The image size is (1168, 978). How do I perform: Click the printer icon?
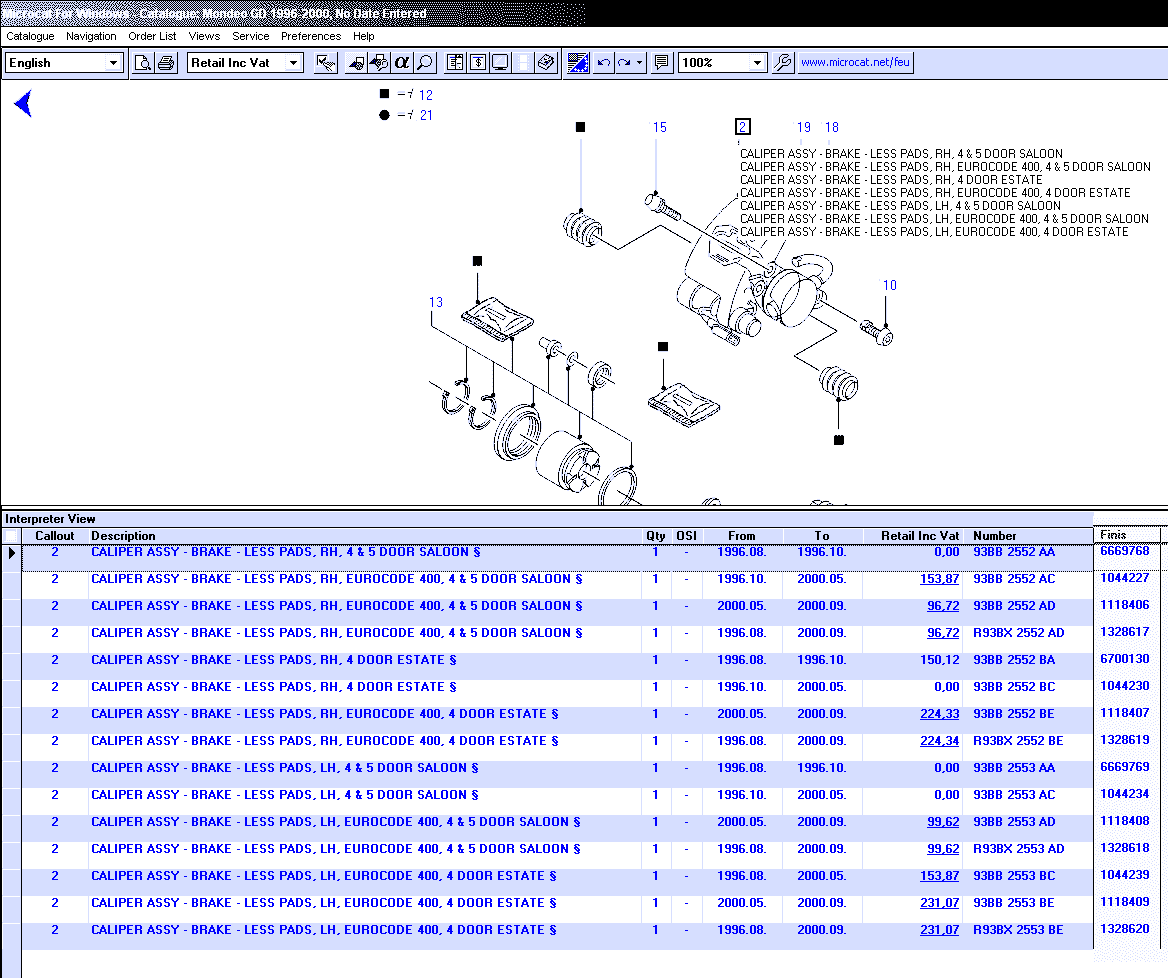tap(166, 63)
